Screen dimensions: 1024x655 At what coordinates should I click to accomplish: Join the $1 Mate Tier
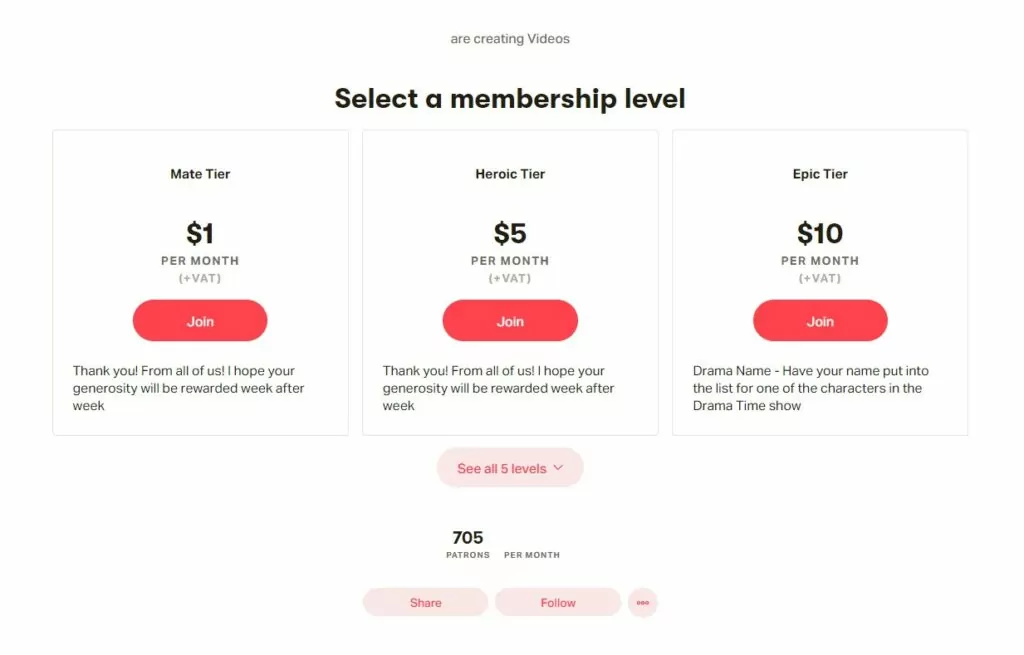(200, 321)
